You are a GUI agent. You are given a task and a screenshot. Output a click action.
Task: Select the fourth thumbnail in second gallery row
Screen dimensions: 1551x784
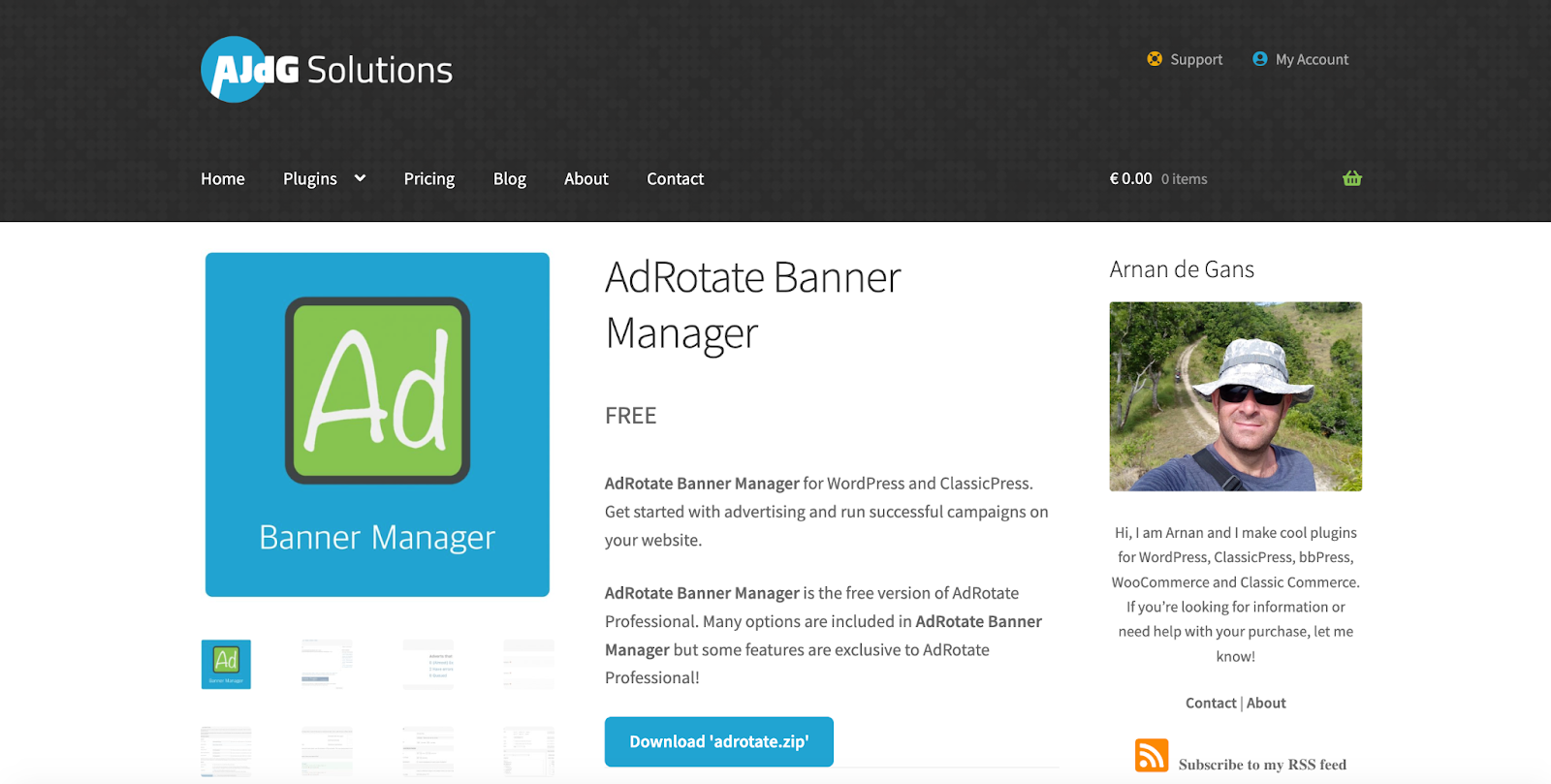coord(529,752)
